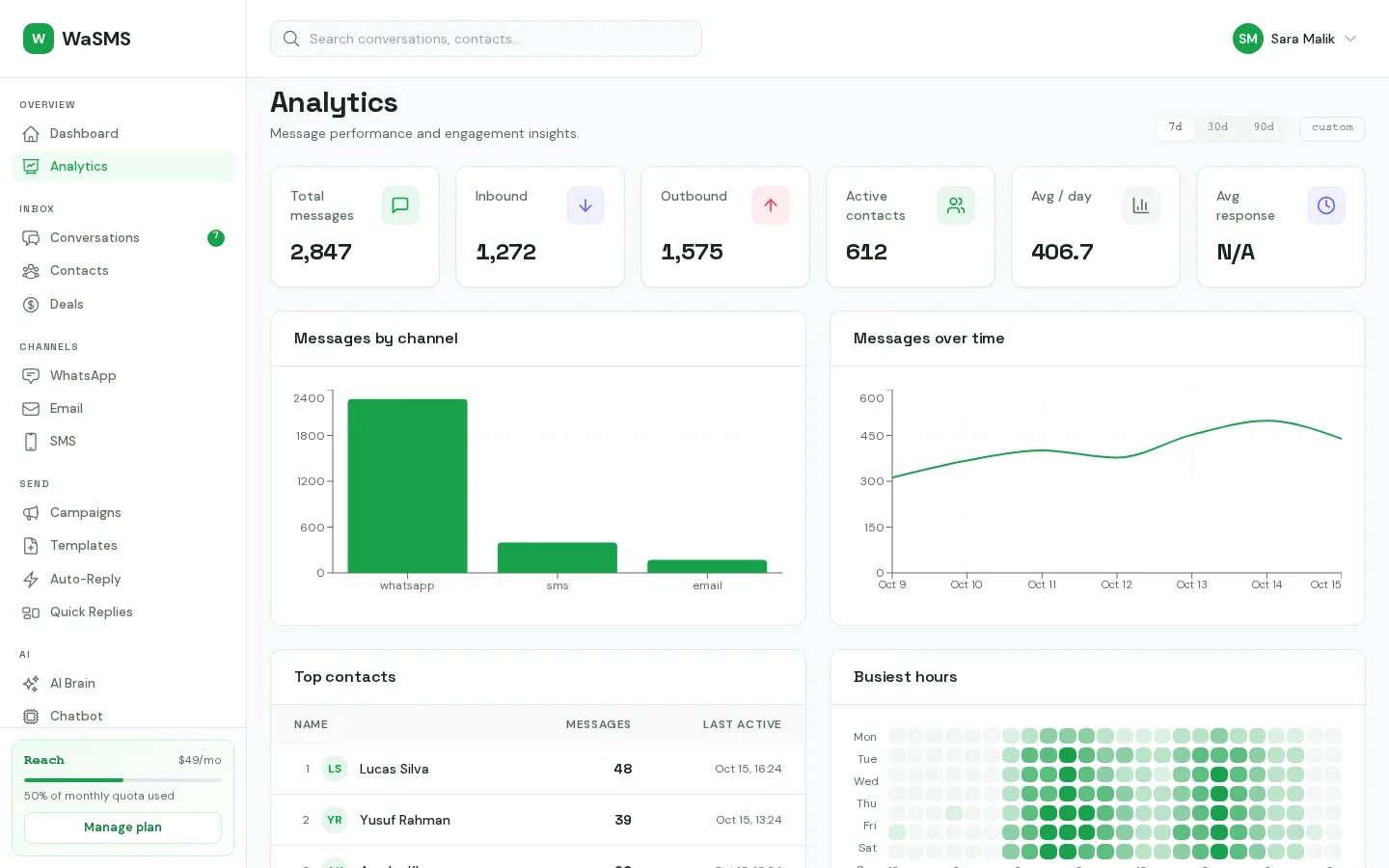Click the search magnifier icon

(x=290, y=39)
